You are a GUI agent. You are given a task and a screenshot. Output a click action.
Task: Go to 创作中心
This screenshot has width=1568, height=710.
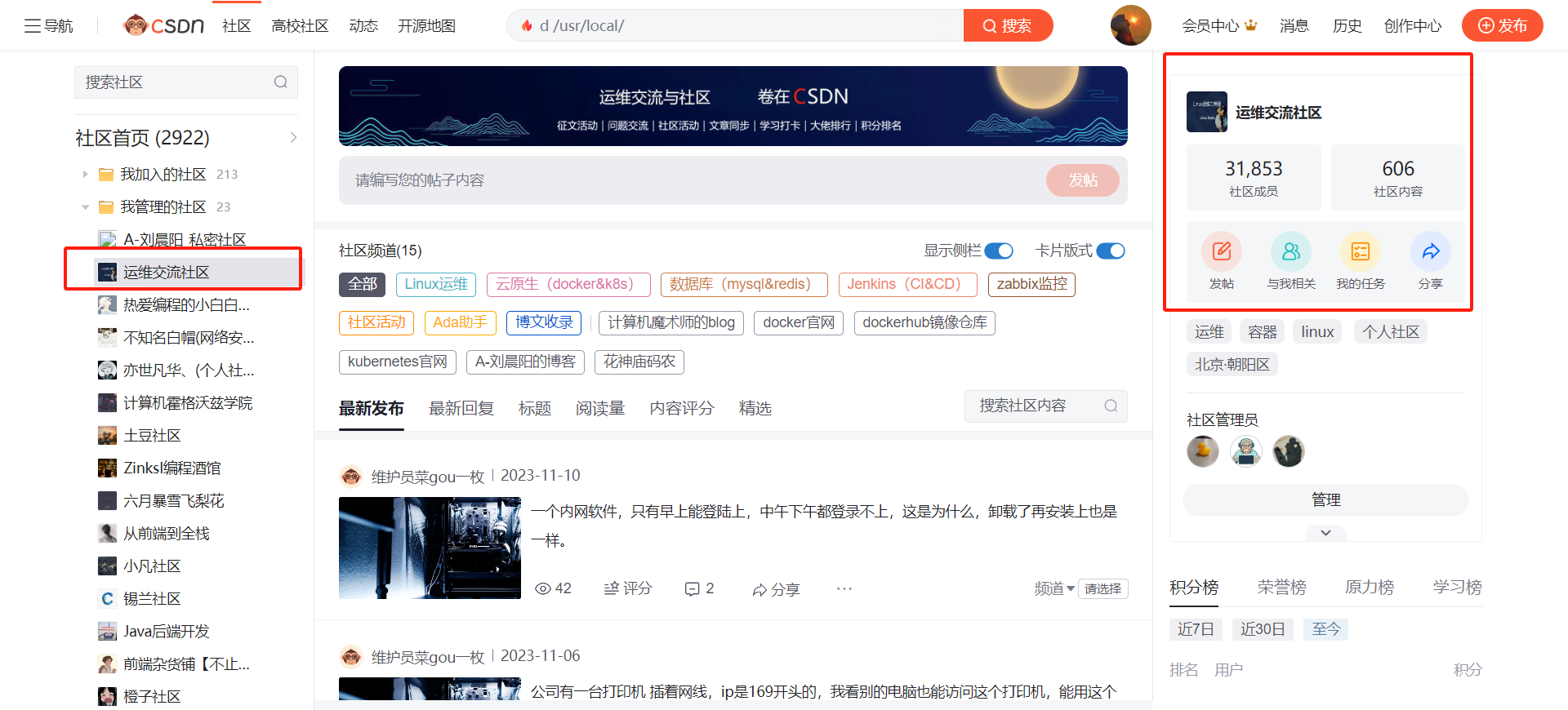[x=1413, y=25]
